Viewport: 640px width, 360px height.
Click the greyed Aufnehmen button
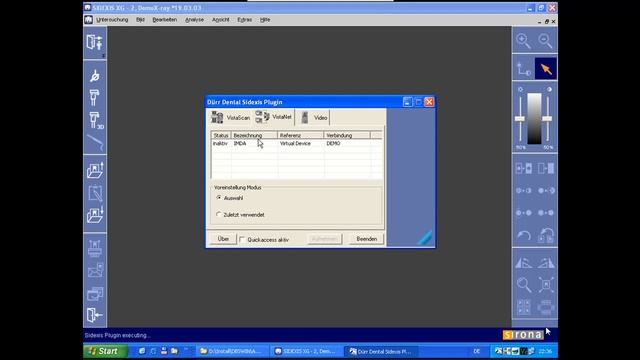[324, 239]
